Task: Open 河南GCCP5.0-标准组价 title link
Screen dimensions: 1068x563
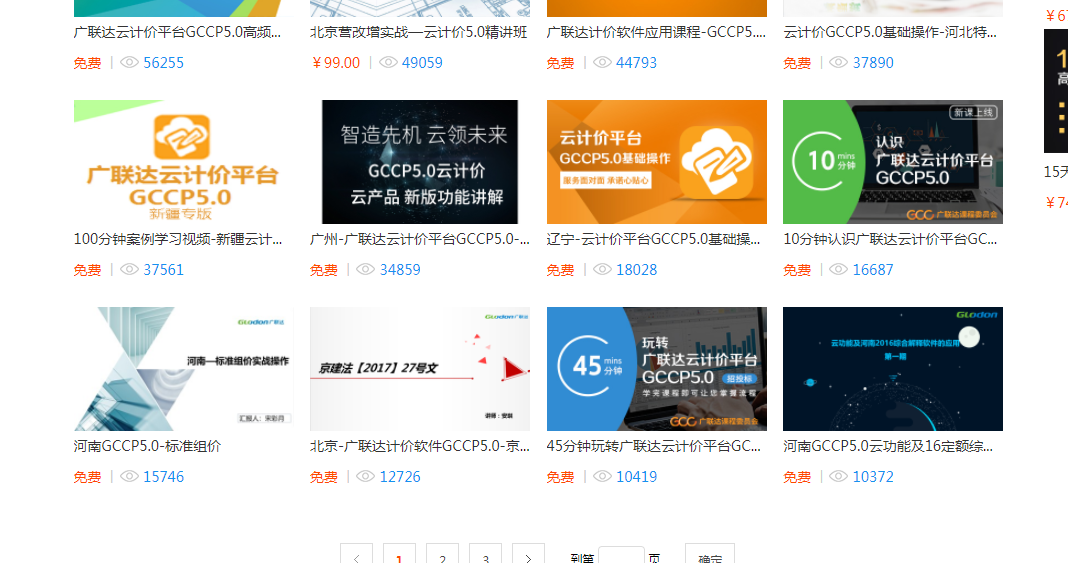Action: (x=147, y=446)
